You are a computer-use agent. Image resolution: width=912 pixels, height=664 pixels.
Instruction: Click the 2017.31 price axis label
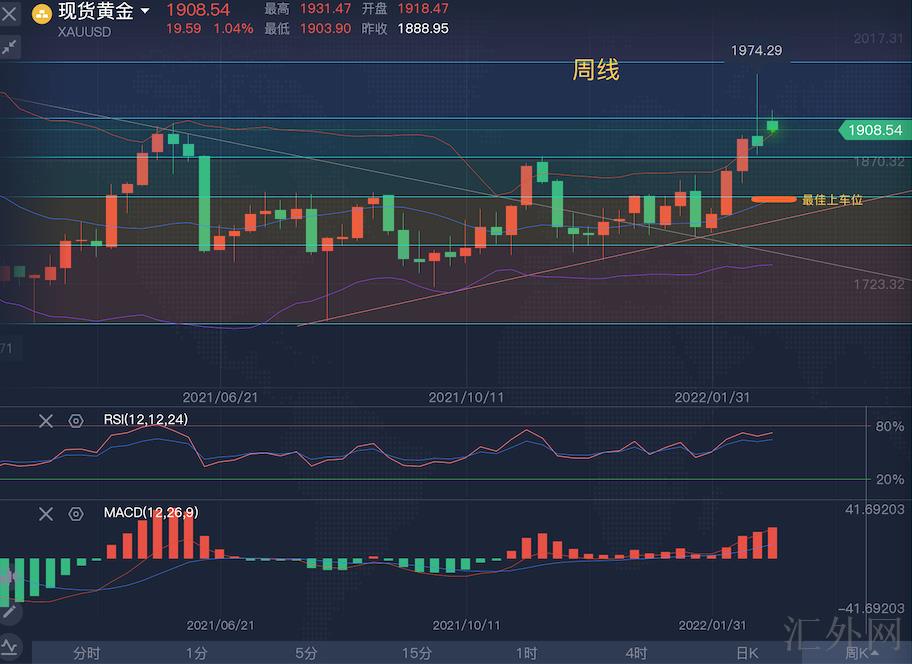[x=879, y=38]
